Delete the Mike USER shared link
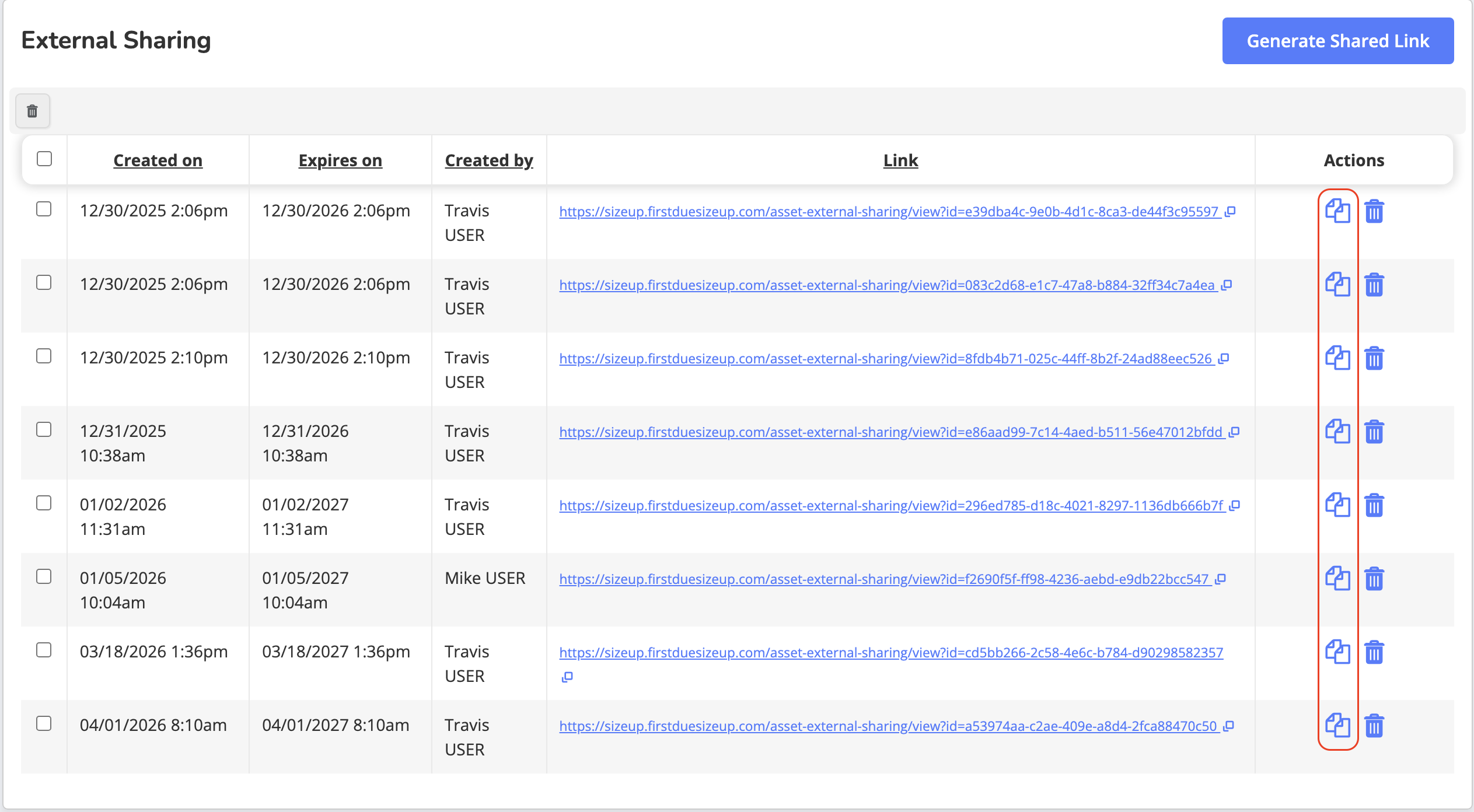1474x812 pixels. pyautogui.click(x=1374, y=579)
